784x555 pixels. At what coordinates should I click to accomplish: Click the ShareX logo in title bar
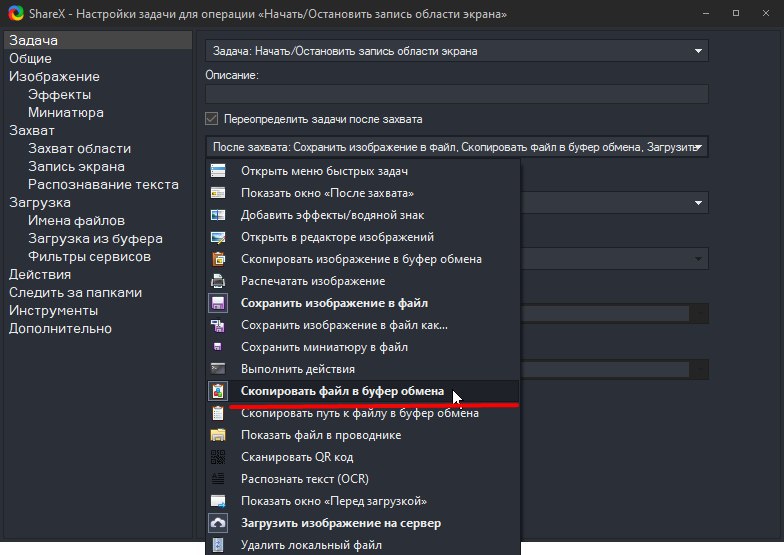pyautogui.click(x=16, y=13)
